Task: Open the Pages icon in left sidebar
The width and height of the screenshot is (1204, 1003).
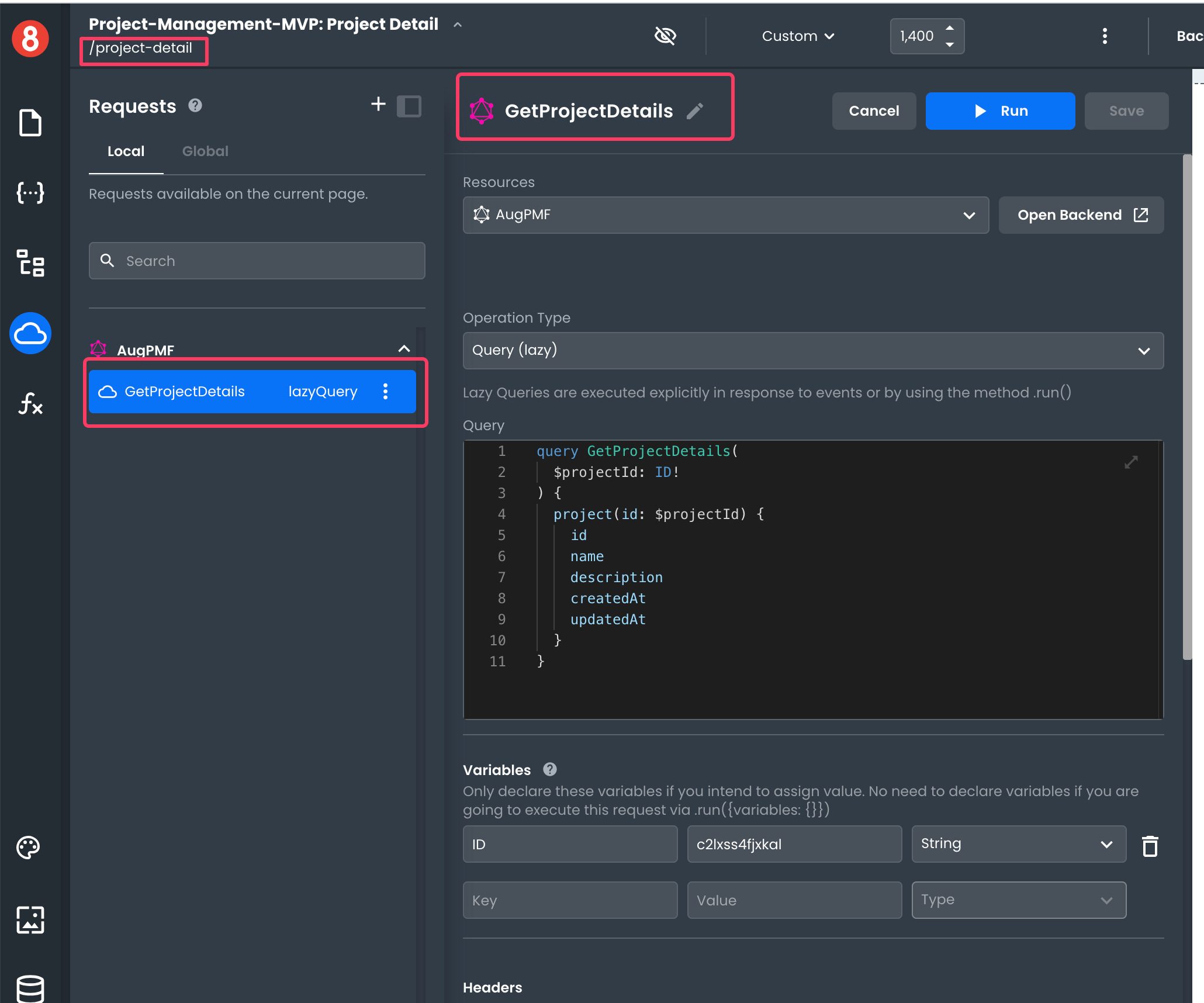Action: 30,123
